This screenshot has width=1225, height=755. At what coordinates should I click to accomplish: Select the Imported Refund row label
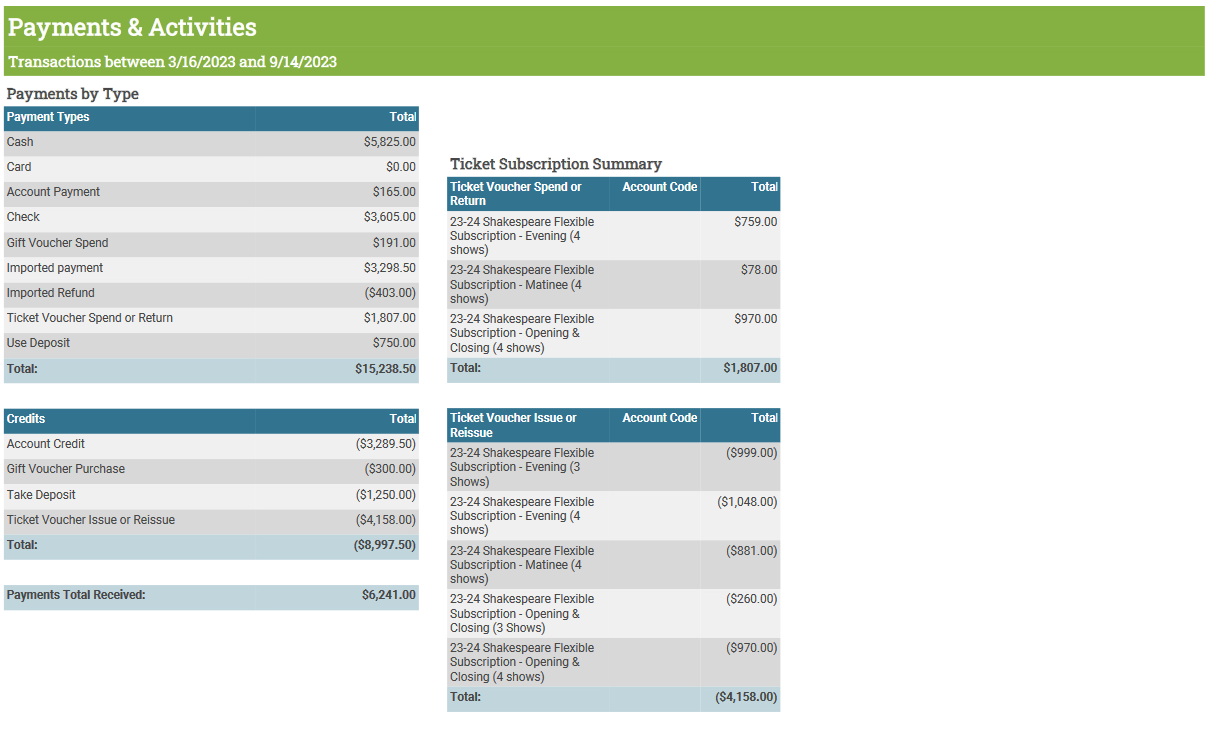[50, 293]
